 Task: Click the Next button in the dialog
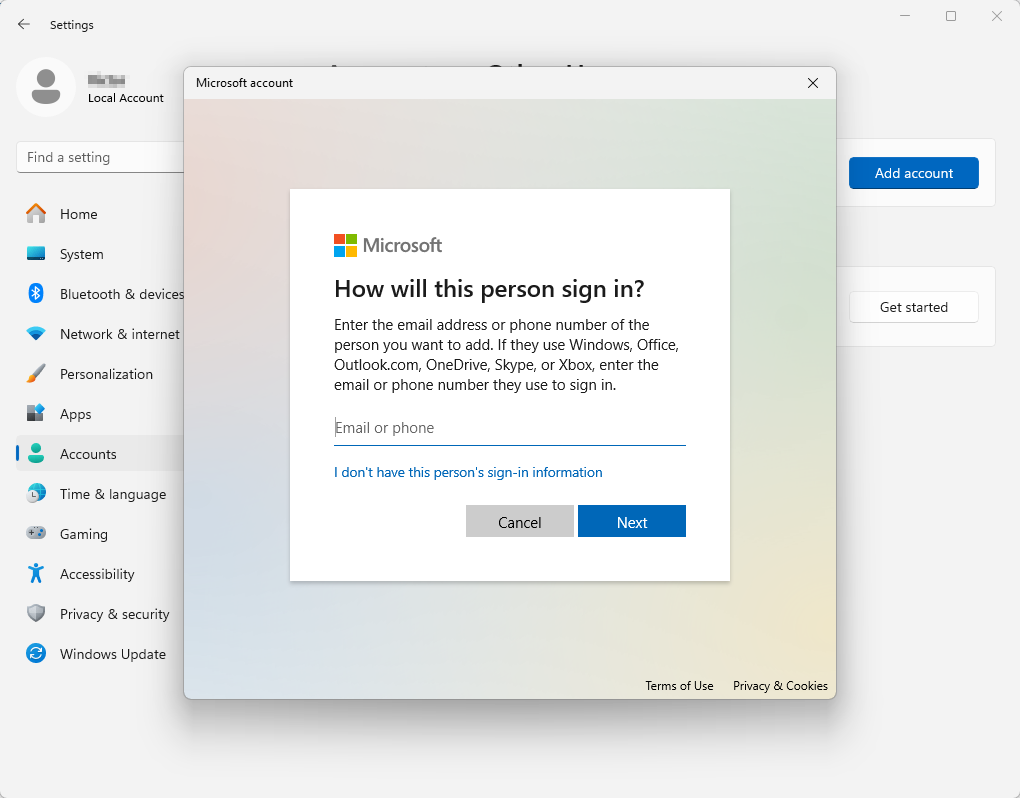pyautogui.click(x=631, y=521)
